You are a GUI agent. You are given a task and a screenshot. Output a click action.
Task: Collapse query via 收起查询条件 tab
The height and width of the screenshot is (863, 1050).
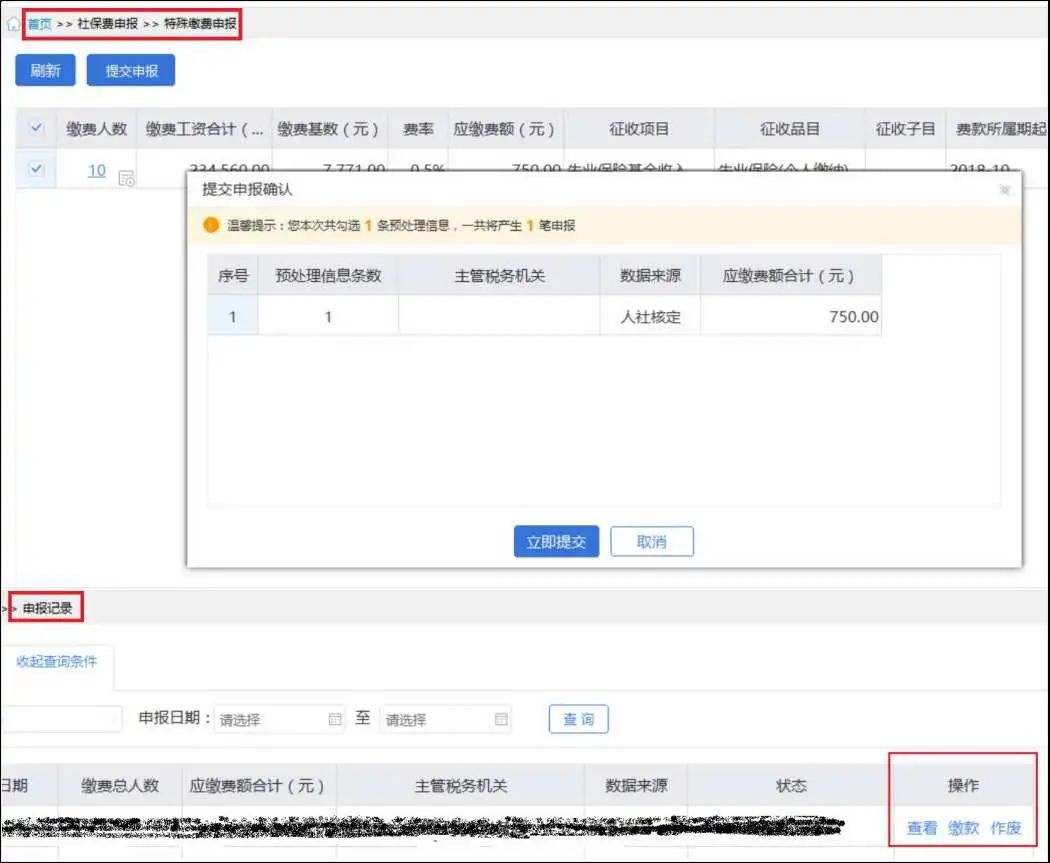(x=57, y=661)
